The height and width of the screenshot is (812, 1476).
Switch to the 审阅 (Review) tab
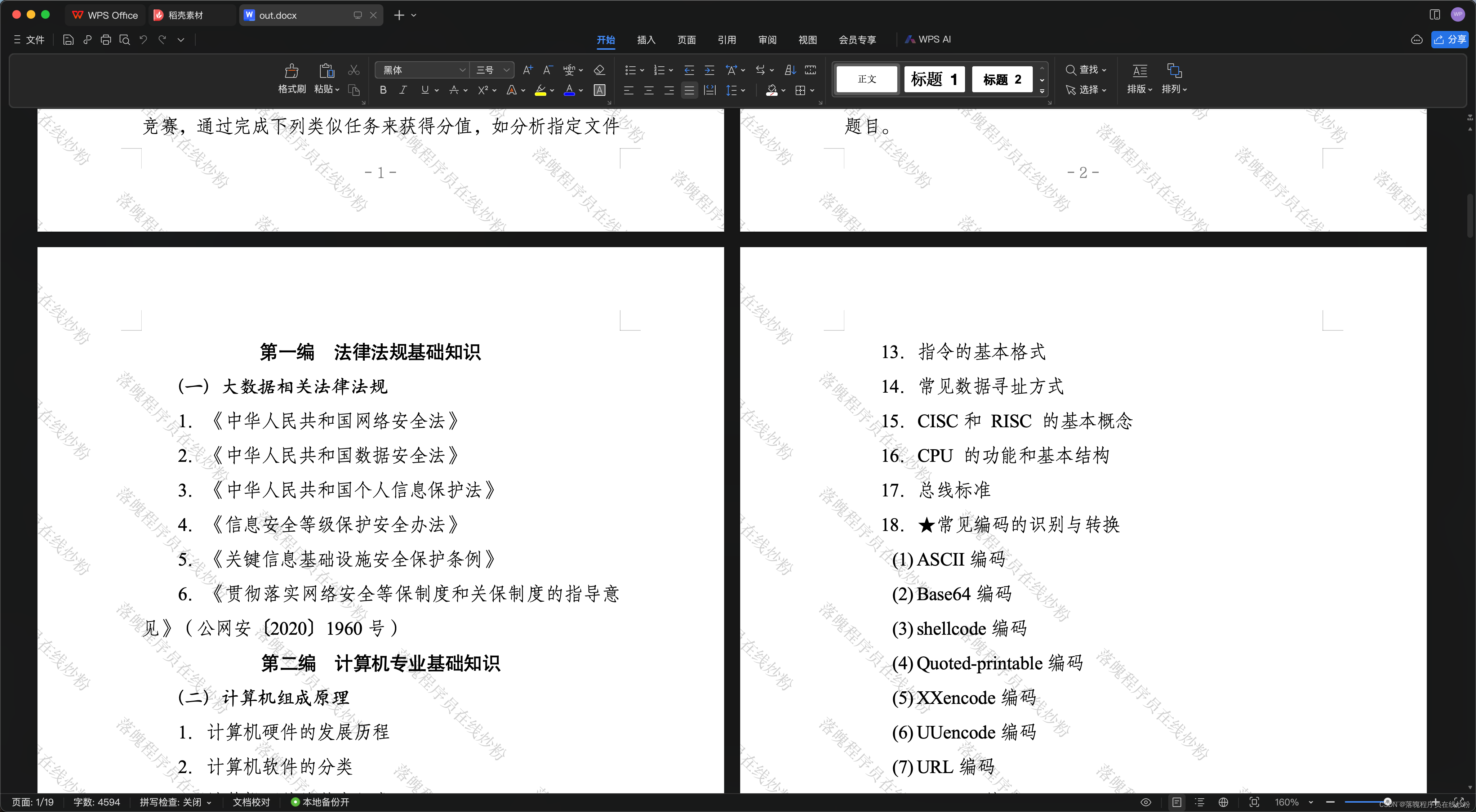pos(767,40)
